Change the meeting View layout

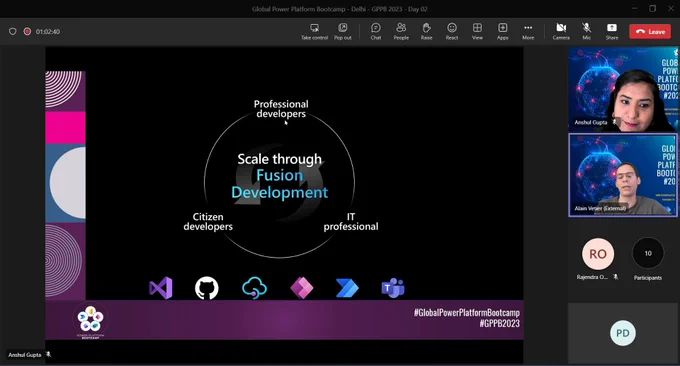tap(477, 32)
